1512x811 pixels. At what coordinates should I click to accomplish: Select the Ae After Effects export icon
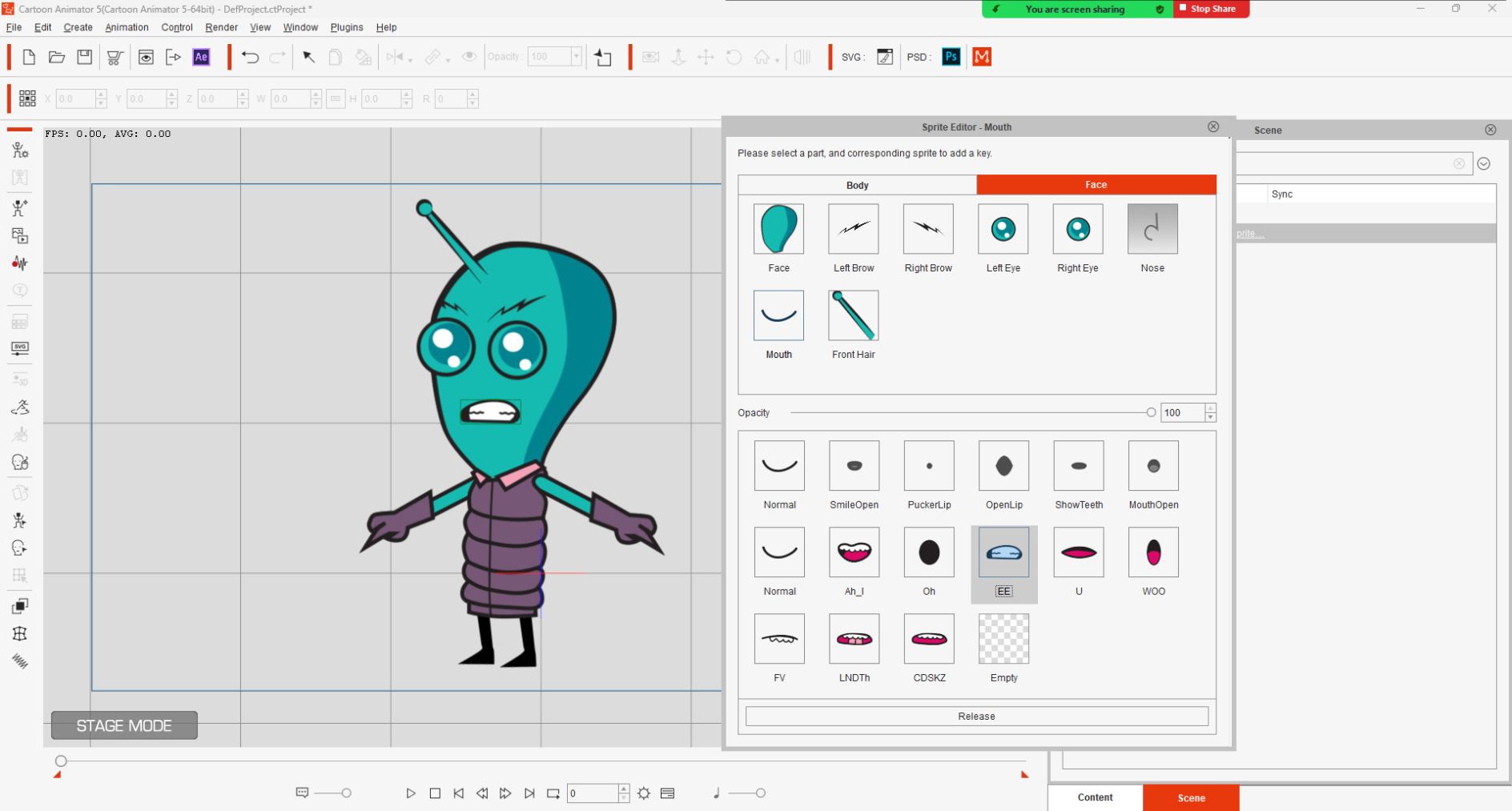[x=201, y=57]
